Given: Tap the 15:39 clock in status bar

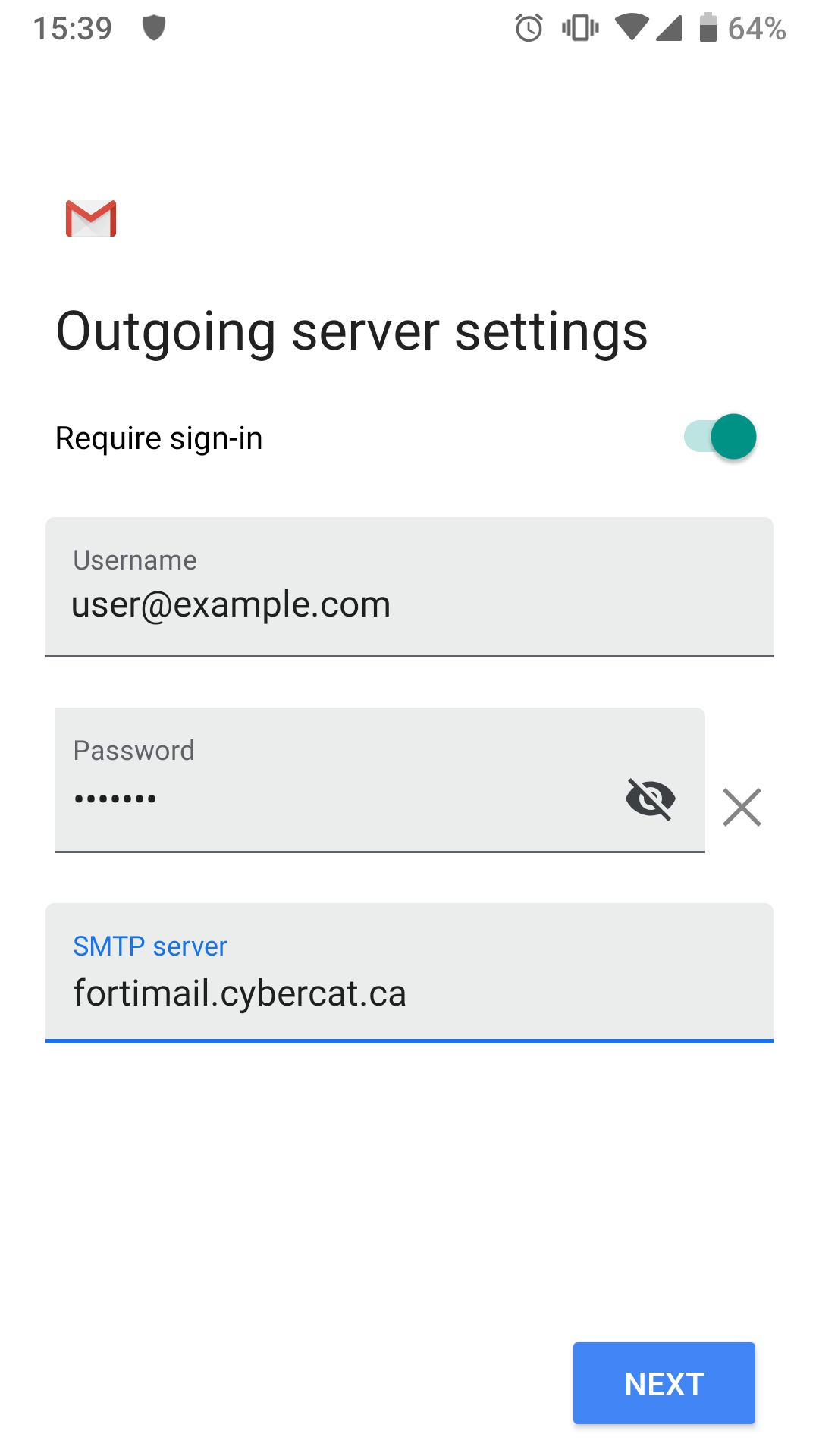Looking at the screenshot, I should (73, 29).
